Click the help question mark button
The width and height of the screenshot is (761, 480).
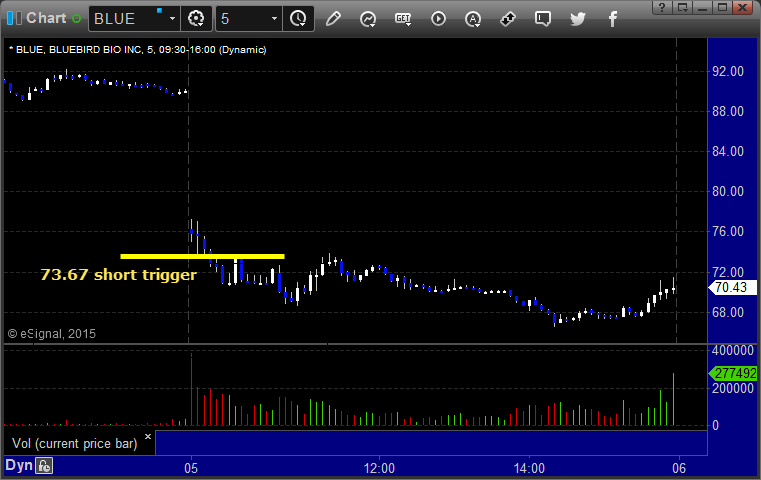pyautogui.click(x=662, y=7)
